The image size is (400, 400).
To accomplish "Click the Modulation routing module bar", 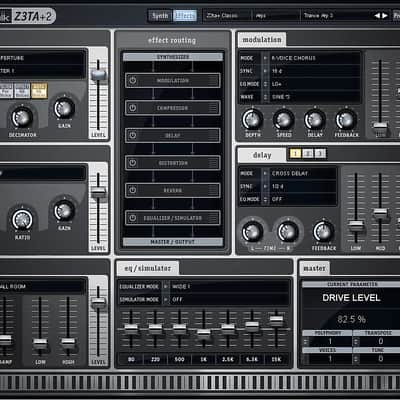I will tap(173, 81).
